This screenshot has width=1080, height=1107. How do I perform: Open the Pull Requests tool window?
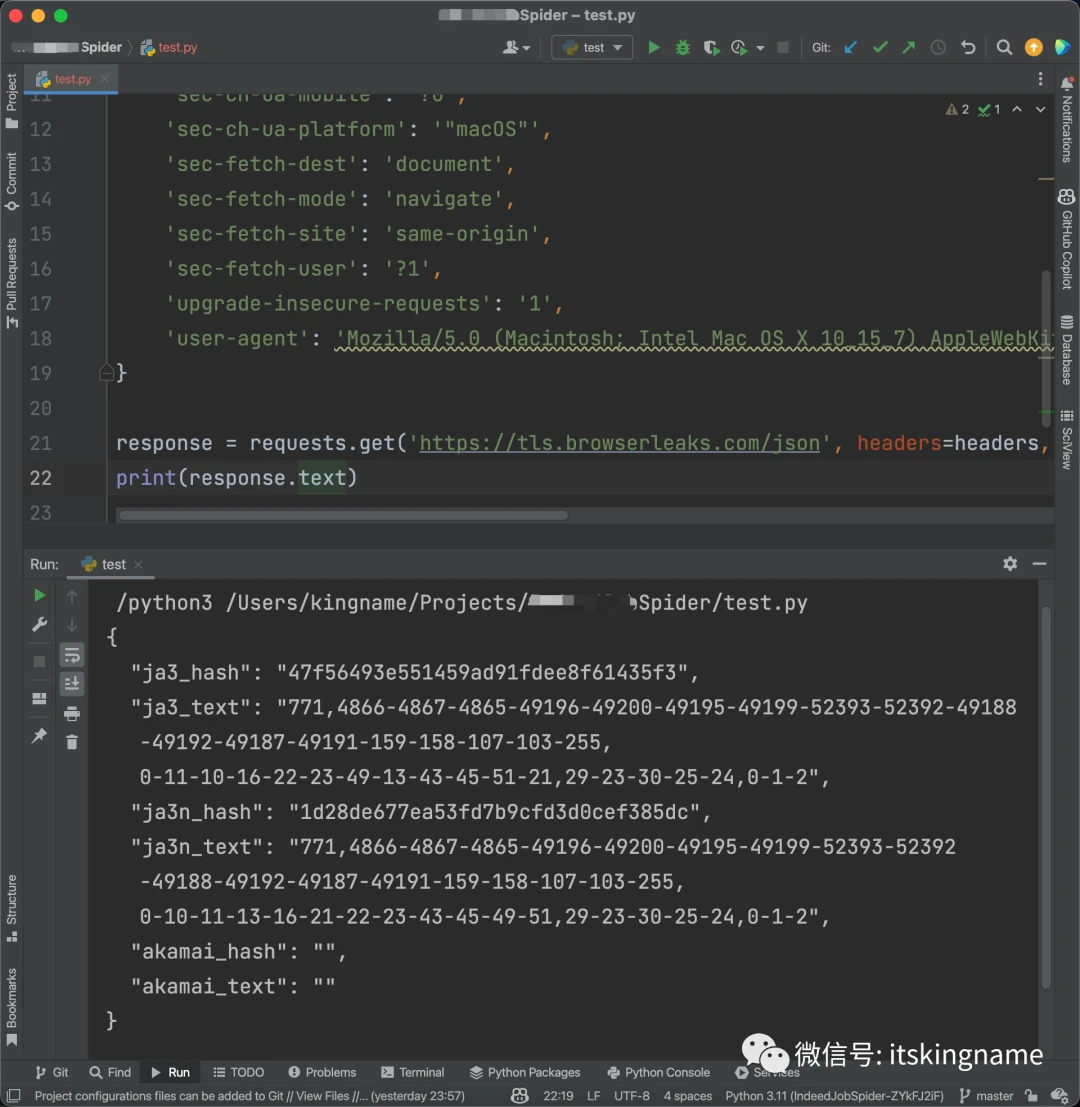[11, 283]
